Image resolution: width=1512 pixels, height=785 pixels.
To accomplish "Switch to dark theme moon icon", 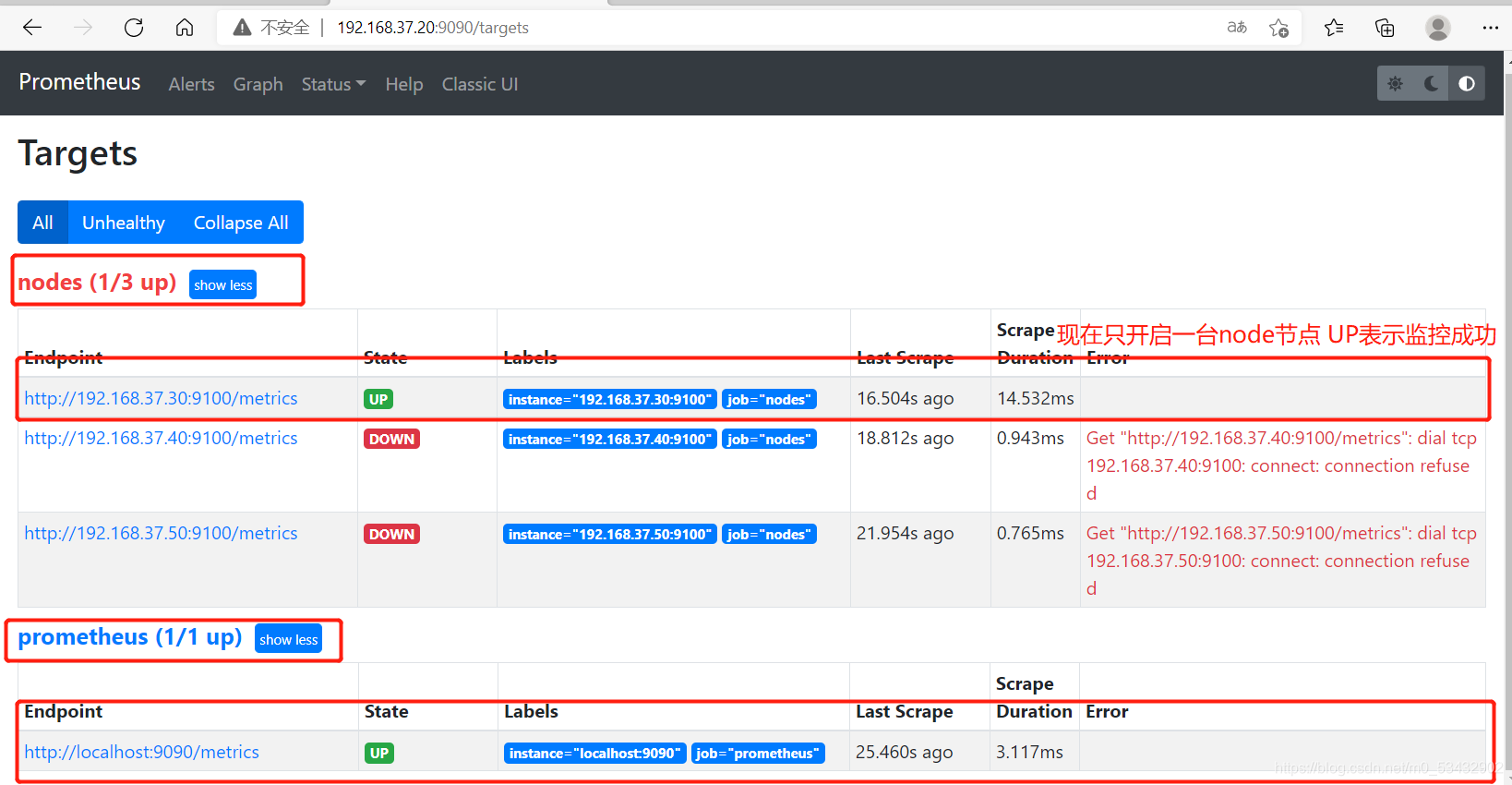I will point(1431,83).
